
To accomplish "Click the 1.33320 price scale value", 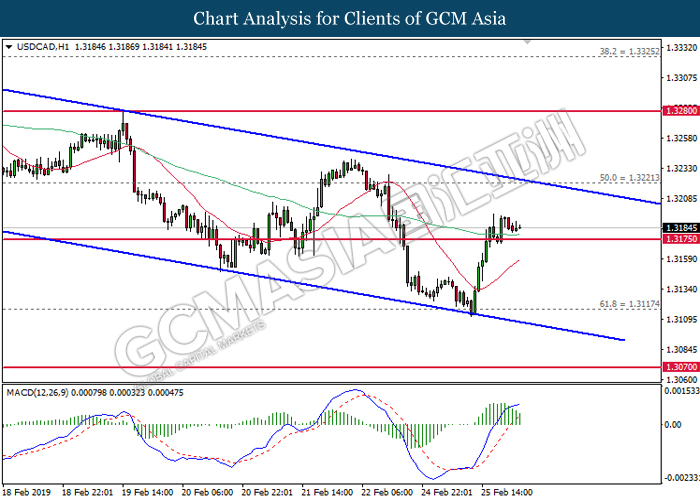I will pos(682,48).
